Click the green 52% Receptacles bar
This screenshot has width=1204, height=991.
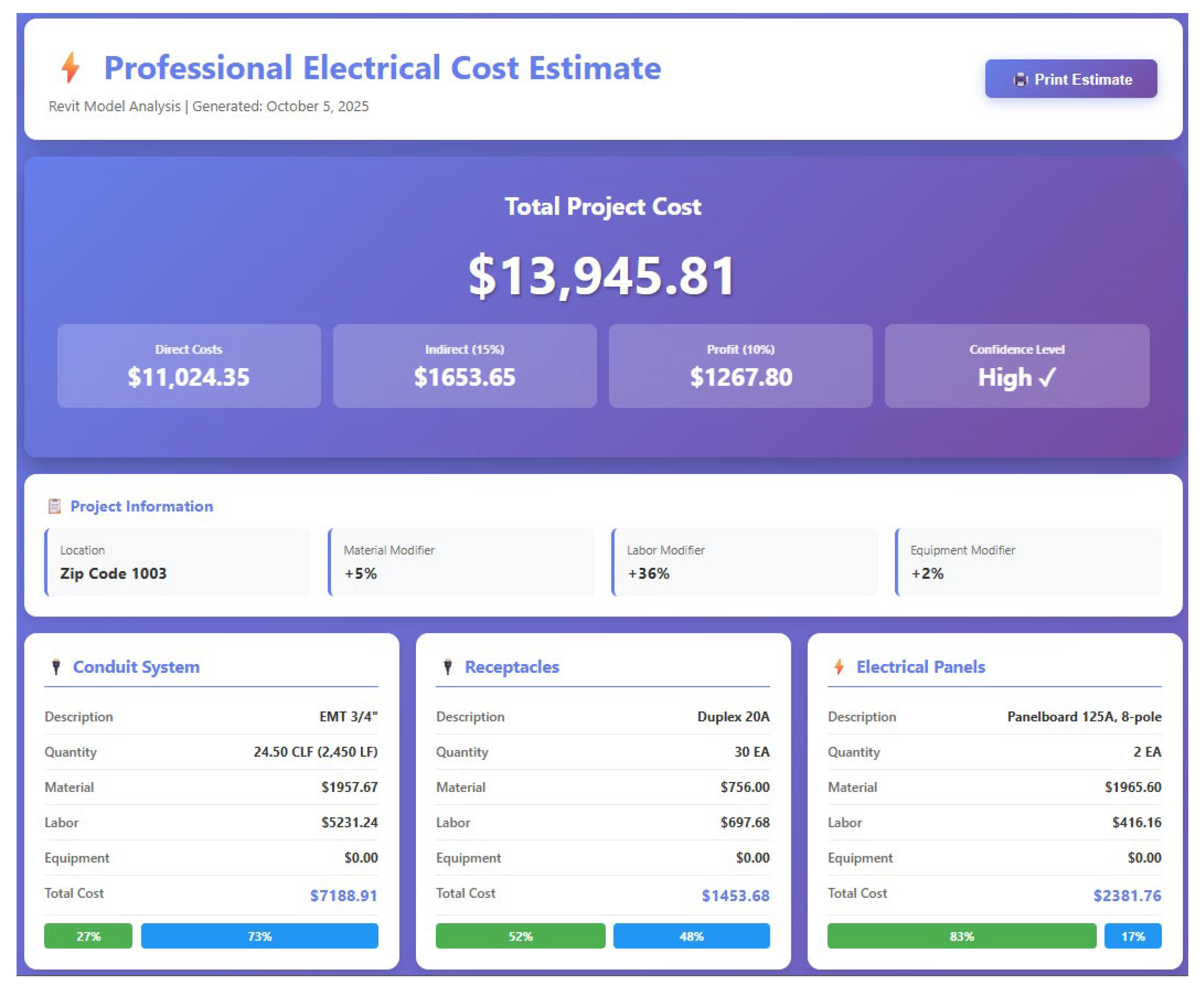click(520, 936)
